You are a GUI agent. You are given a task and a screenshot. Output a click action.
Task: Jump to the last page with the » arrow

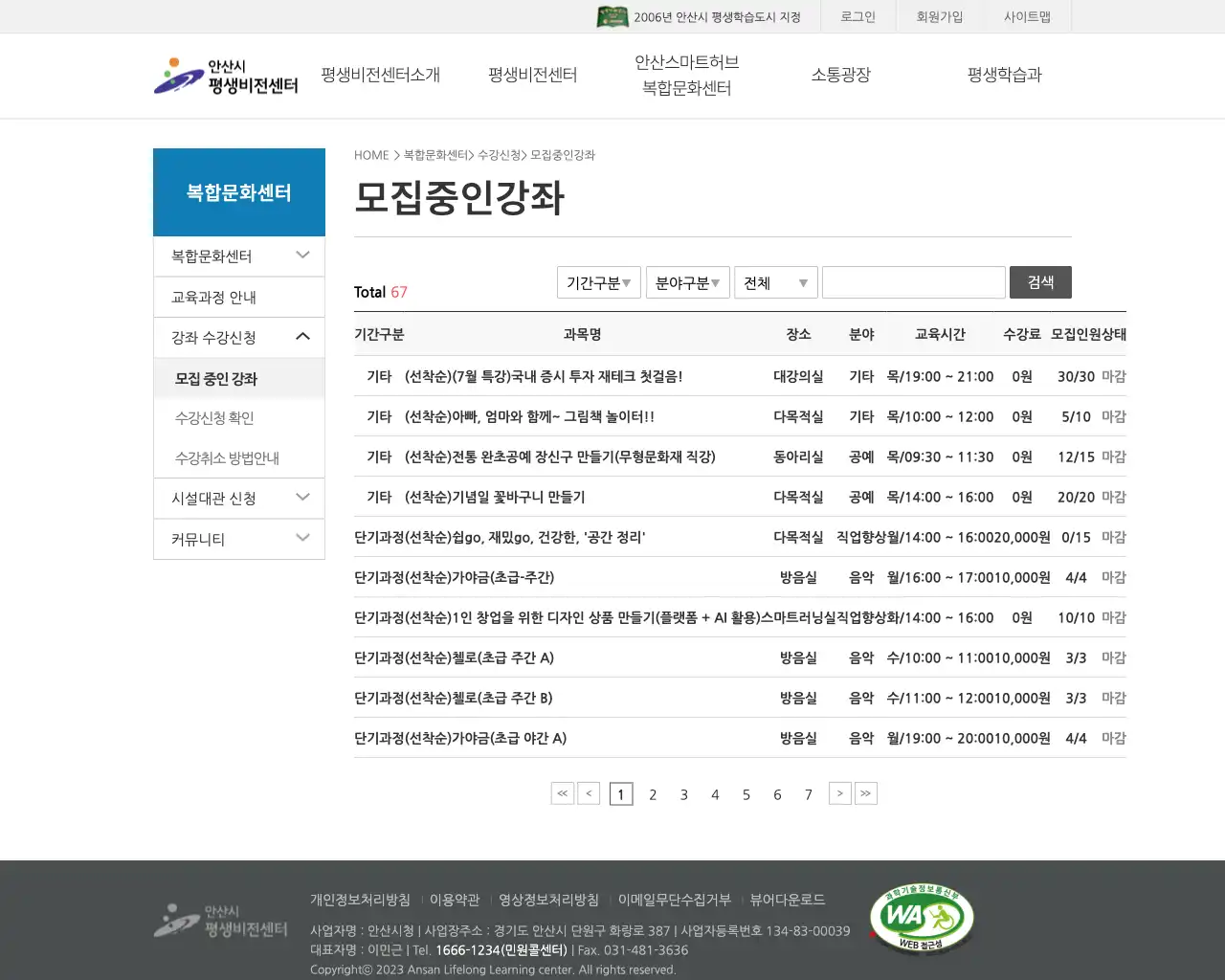pyautogui.click(x=866, y=793)
